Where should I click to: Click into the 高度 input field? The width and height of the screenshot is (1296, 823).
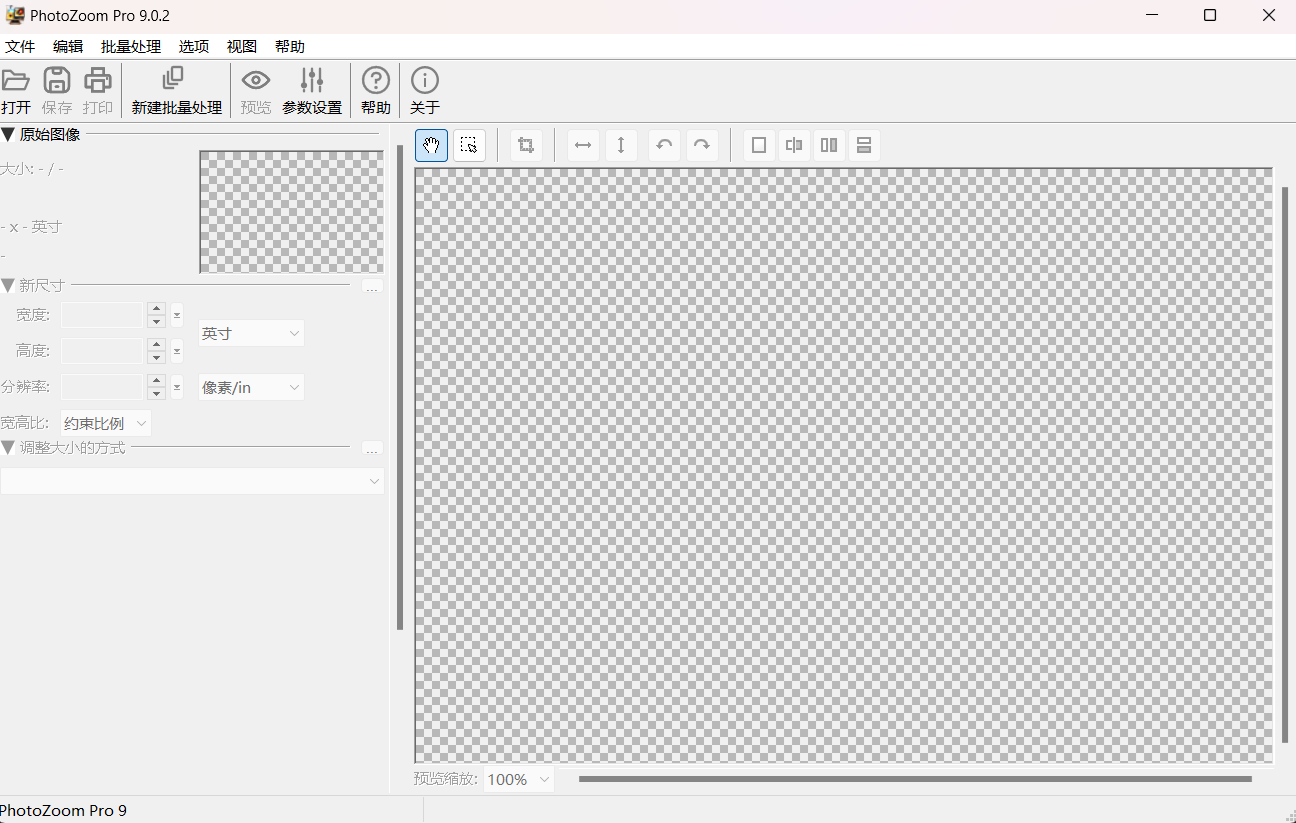(x=102, y=351)
